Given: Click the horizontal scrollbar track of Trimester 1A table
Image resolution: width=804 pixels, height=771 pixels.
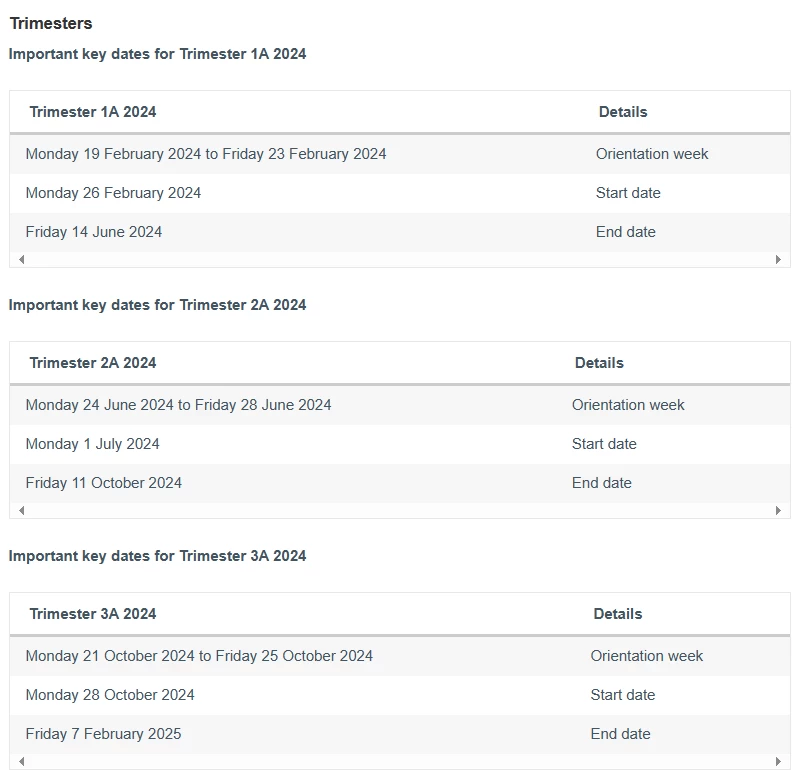Looking at the screenshot, I should click(400, 259).
